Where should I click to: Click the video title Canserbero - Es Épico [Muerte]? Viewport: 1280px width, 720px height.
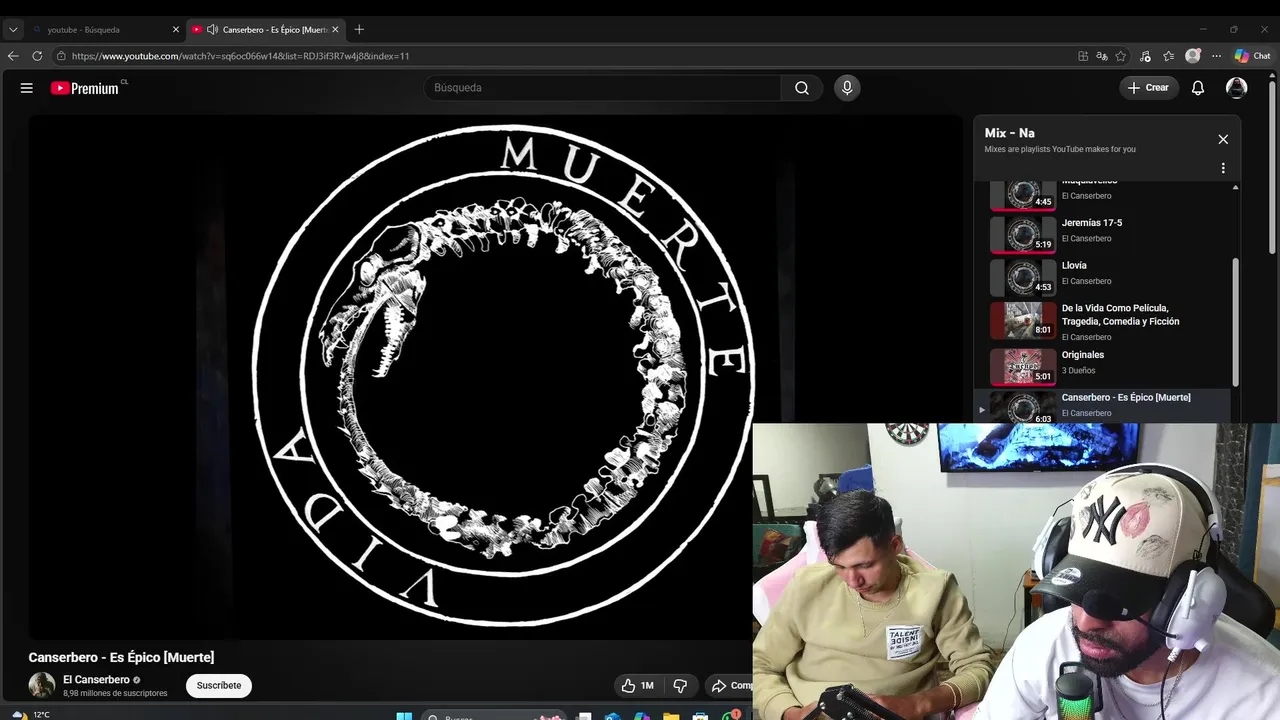coord(121,657)
